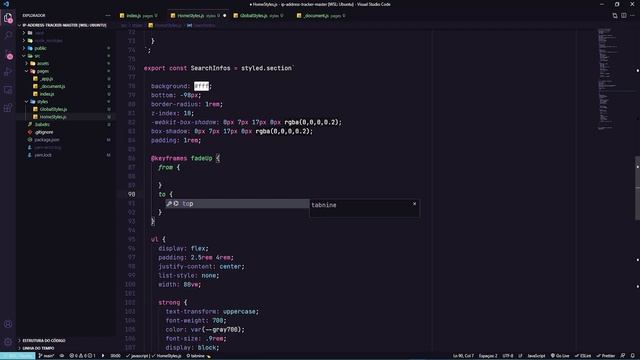Click the @keyframes fadeUp line
Viewport: 640px width, 360px height.
(x=185, y=158)
